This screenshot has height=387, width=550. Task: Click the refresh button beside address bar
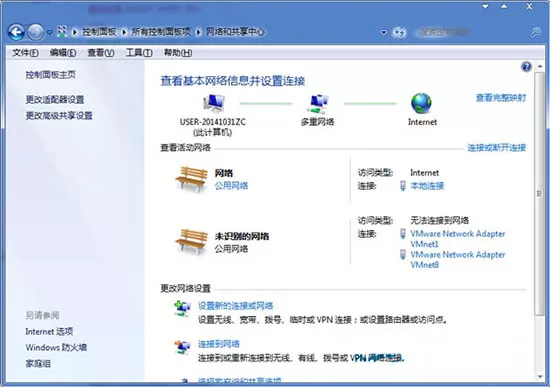tap(399, 33)
